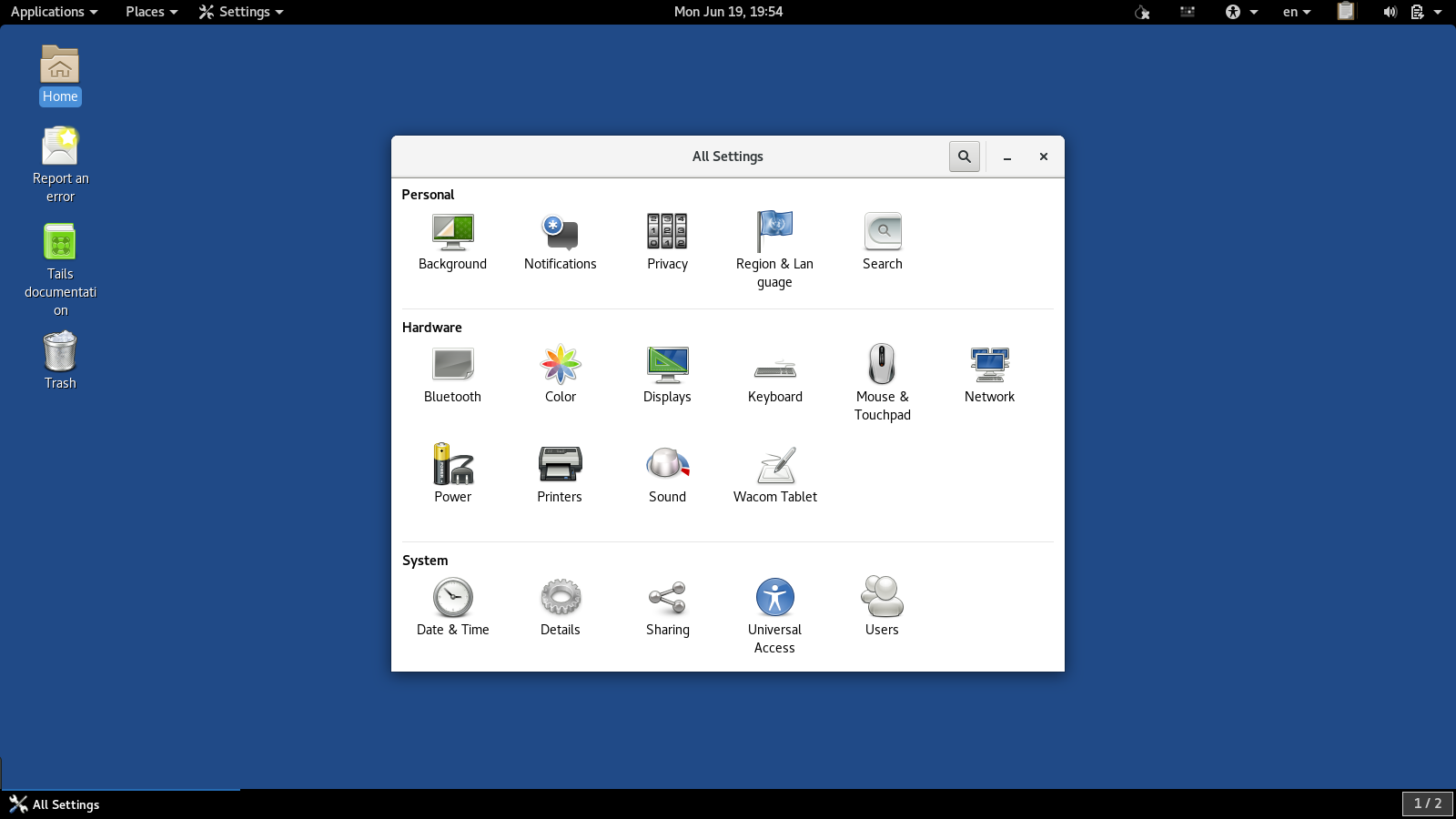This screenshot has width=1456, height=819.
Task: Open the Places menu
Action: pos(151,12)
